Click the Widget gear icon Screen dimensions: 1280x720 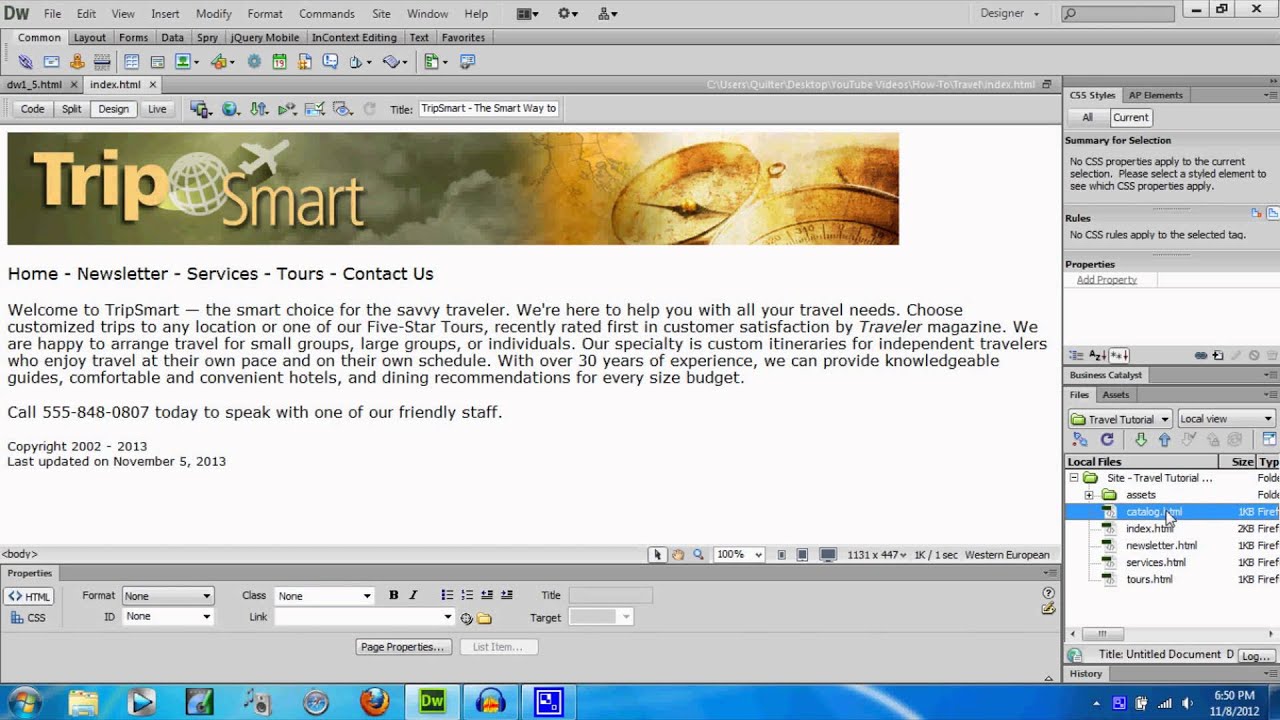click(254, 62)
